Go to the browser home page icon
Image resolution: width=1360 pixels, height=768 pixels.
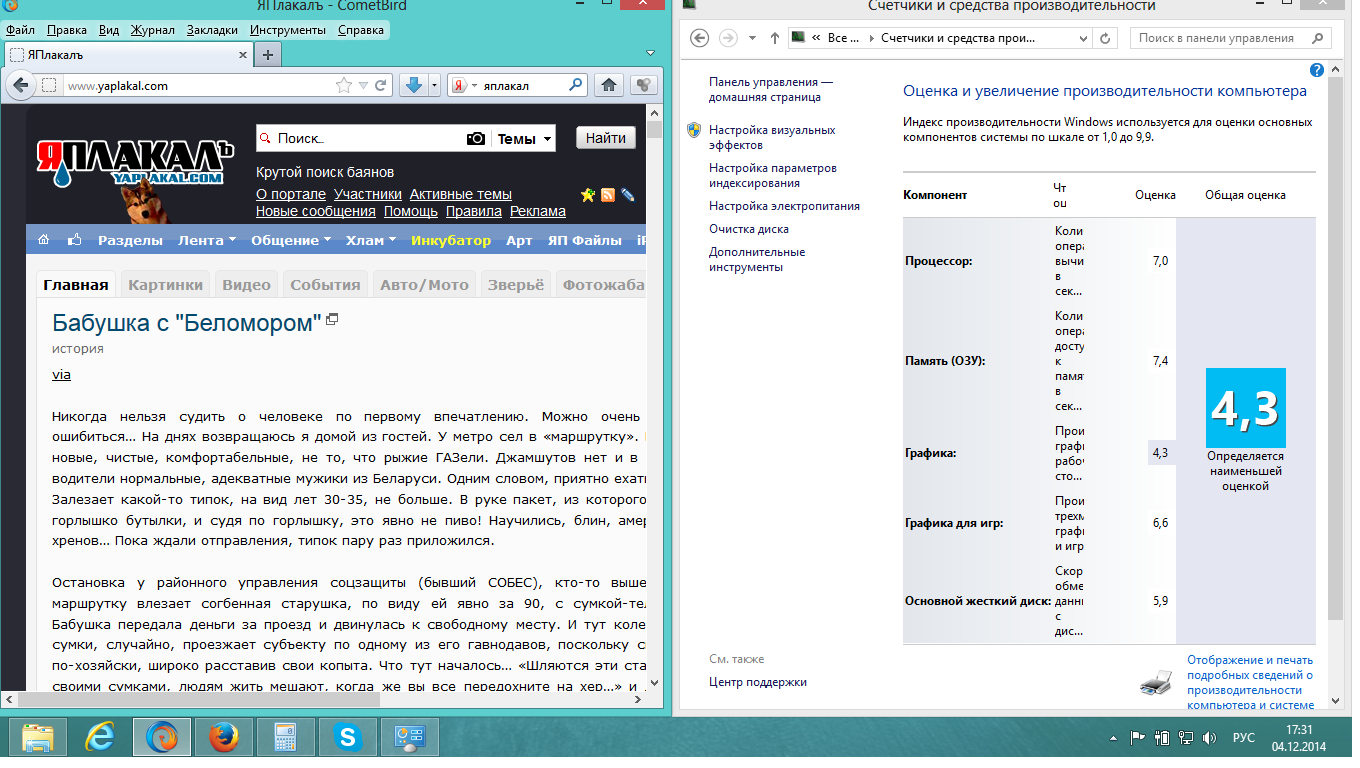coord(607,86)
